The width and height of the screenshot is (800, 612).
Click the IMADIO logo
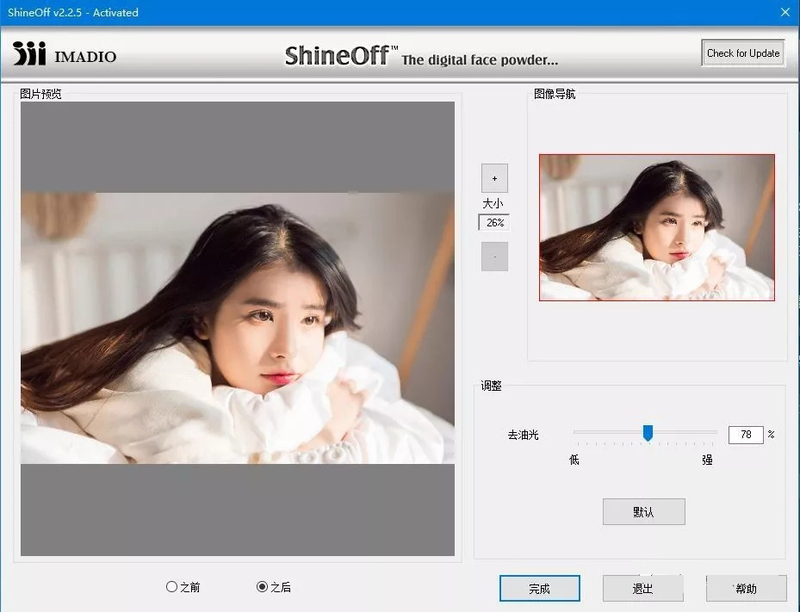tap(64, 54)
